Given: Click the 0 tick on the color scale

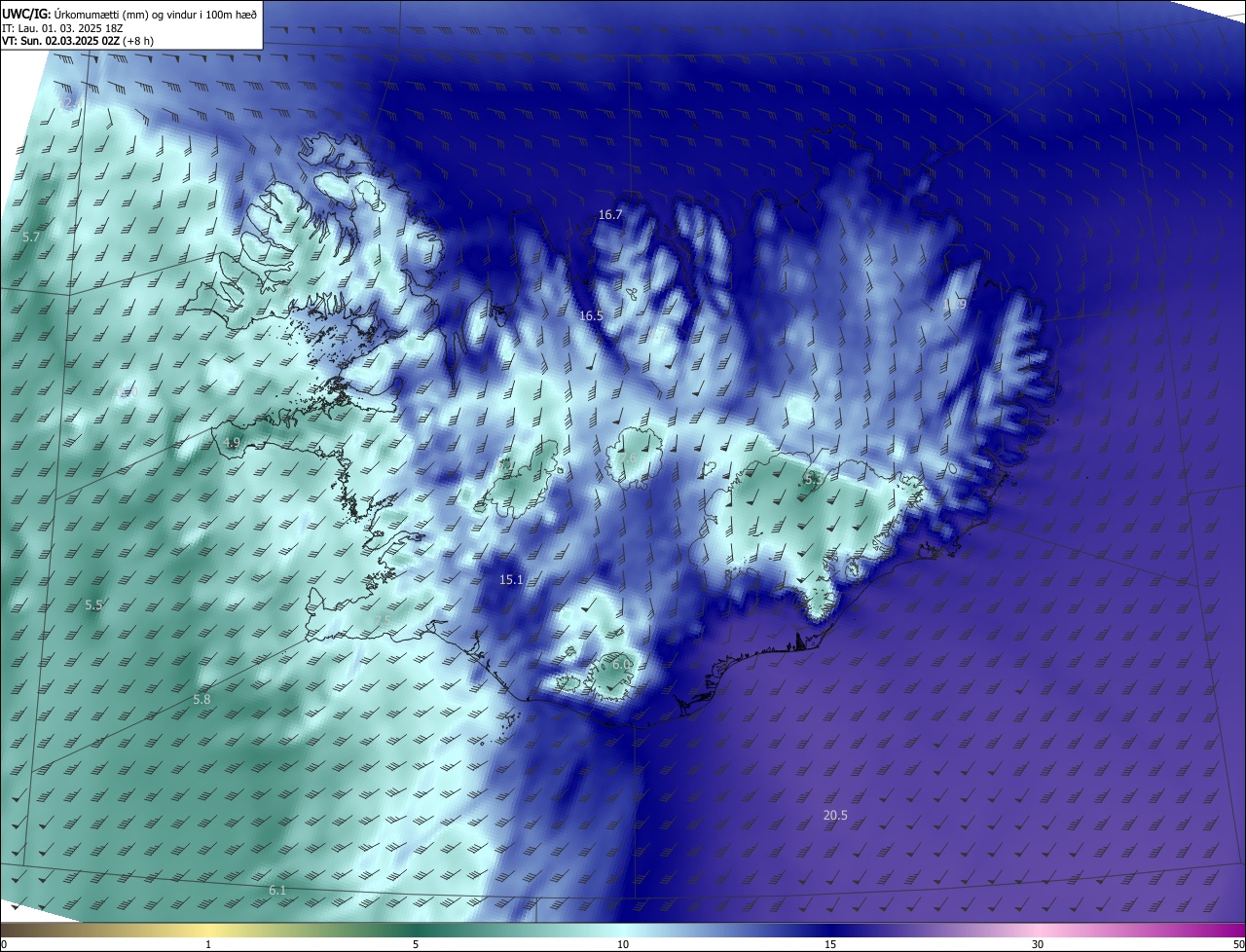Looking at the screenshot, I should [3, 944].
